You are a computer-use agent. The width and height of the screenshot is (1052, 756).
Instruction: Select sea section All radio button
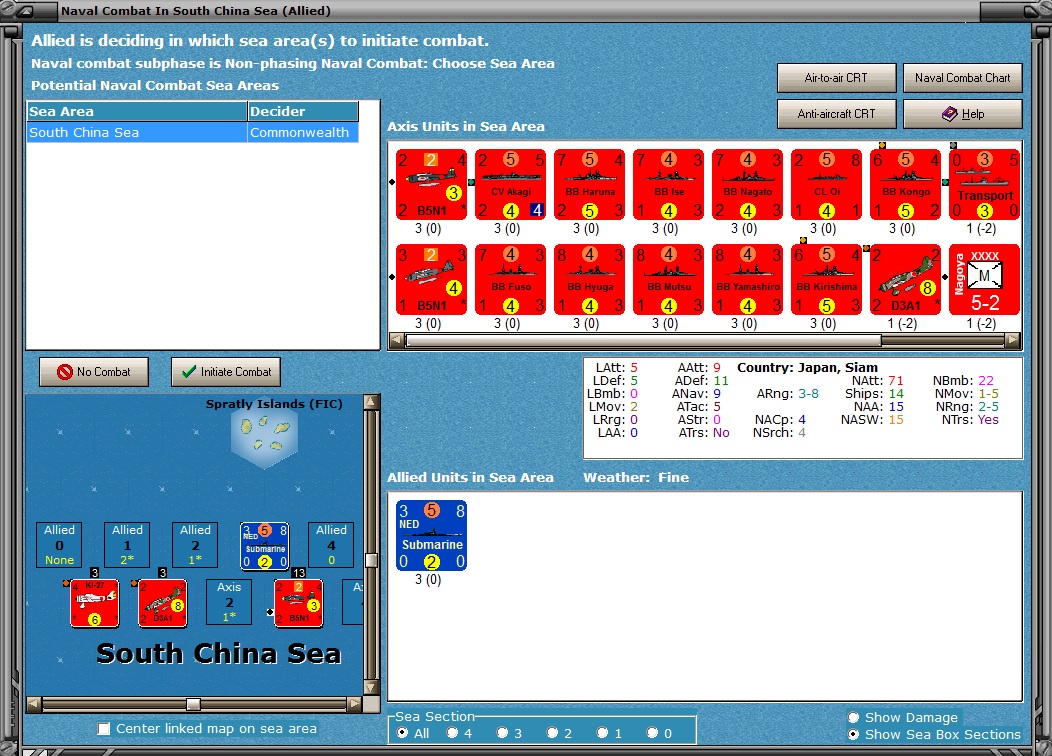point(403,733)
